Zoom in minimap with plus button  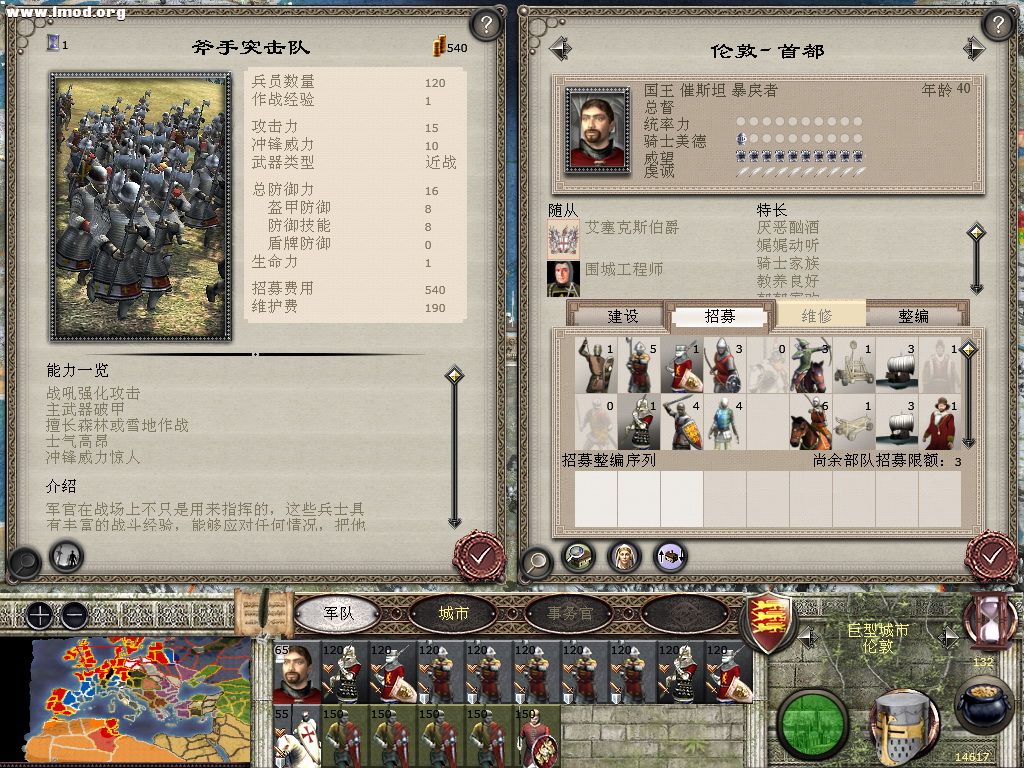click(39, 615)
